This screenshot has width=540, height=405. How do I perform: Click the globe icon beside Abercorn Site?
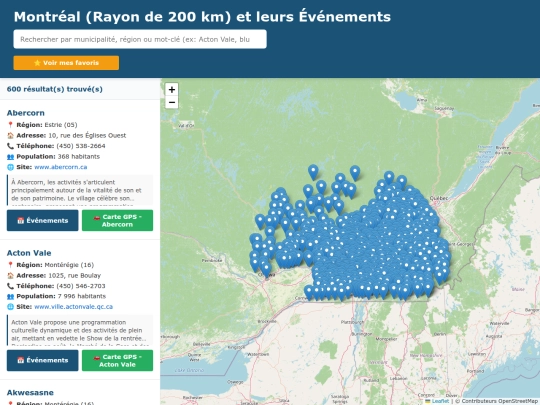pos(10,167)
